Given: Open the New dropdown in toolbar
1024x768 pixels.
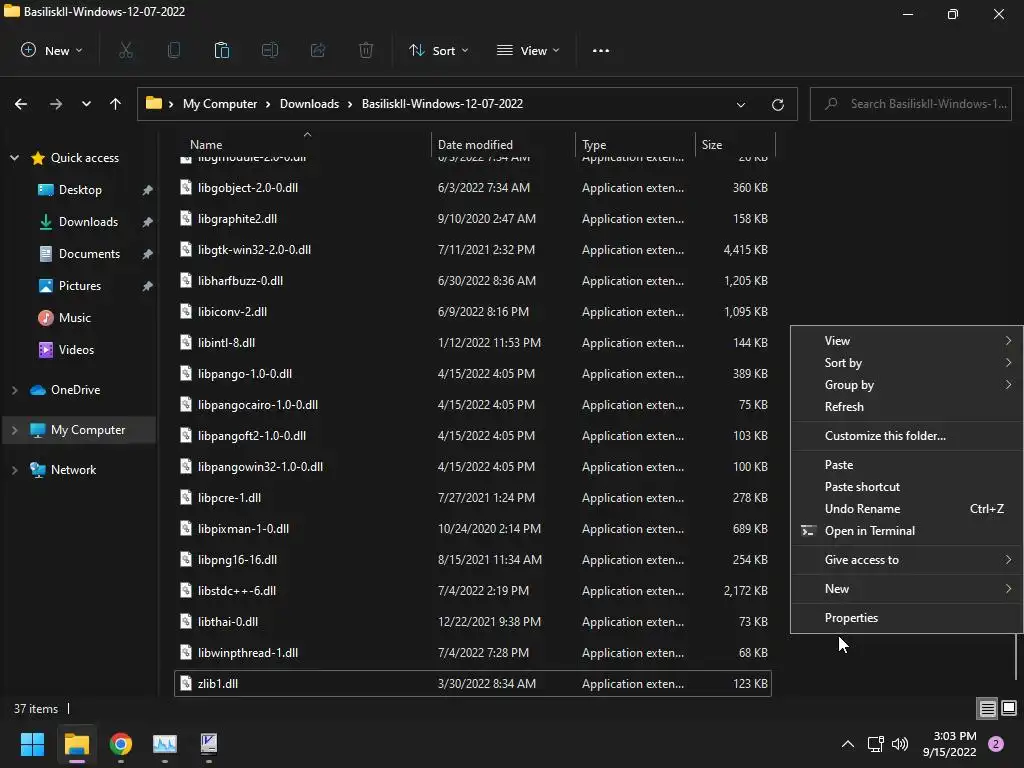Looking at the screenshot, I should point(52,50).
